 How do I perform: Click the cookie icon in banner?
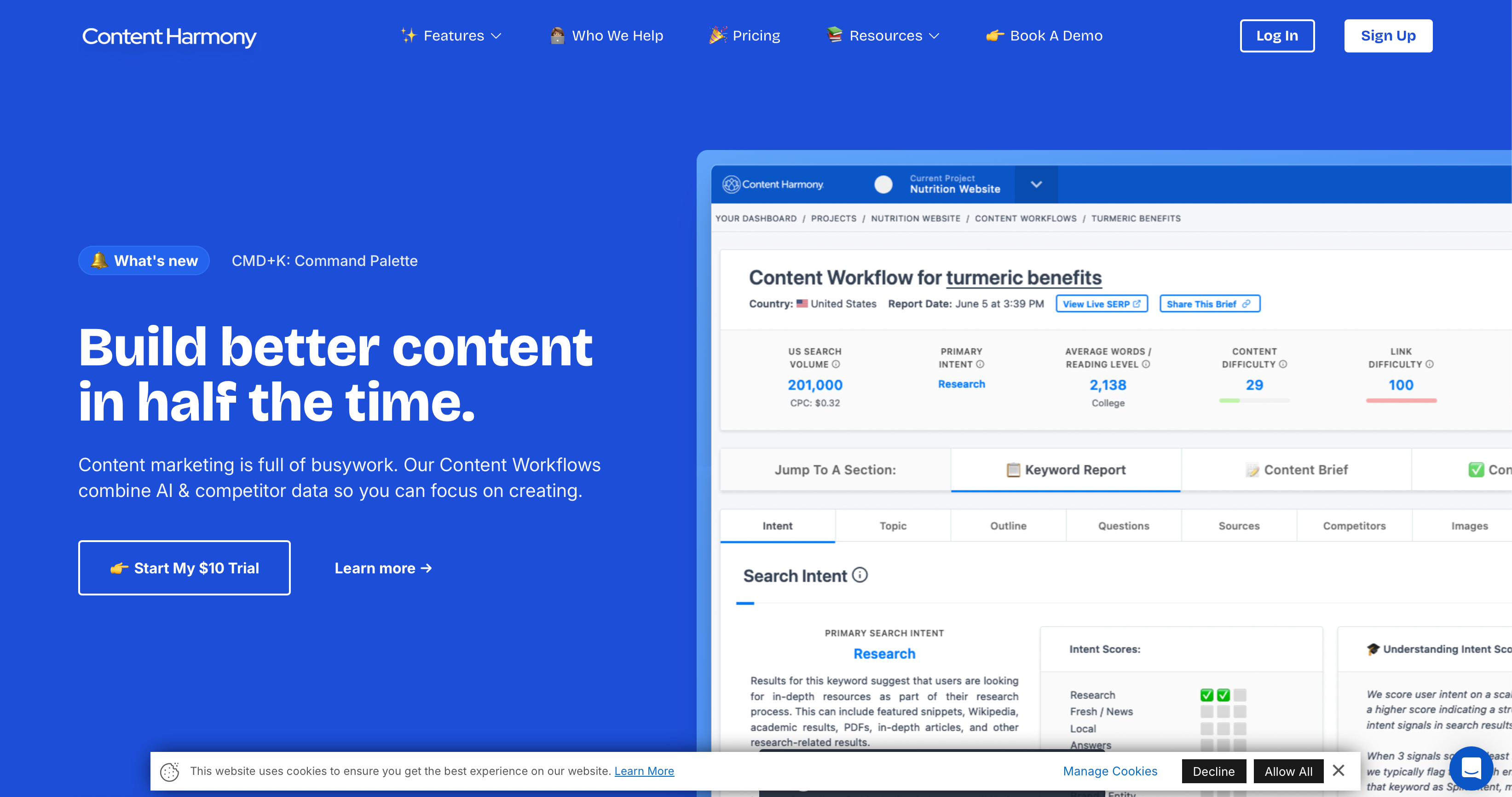coord(170,771)
